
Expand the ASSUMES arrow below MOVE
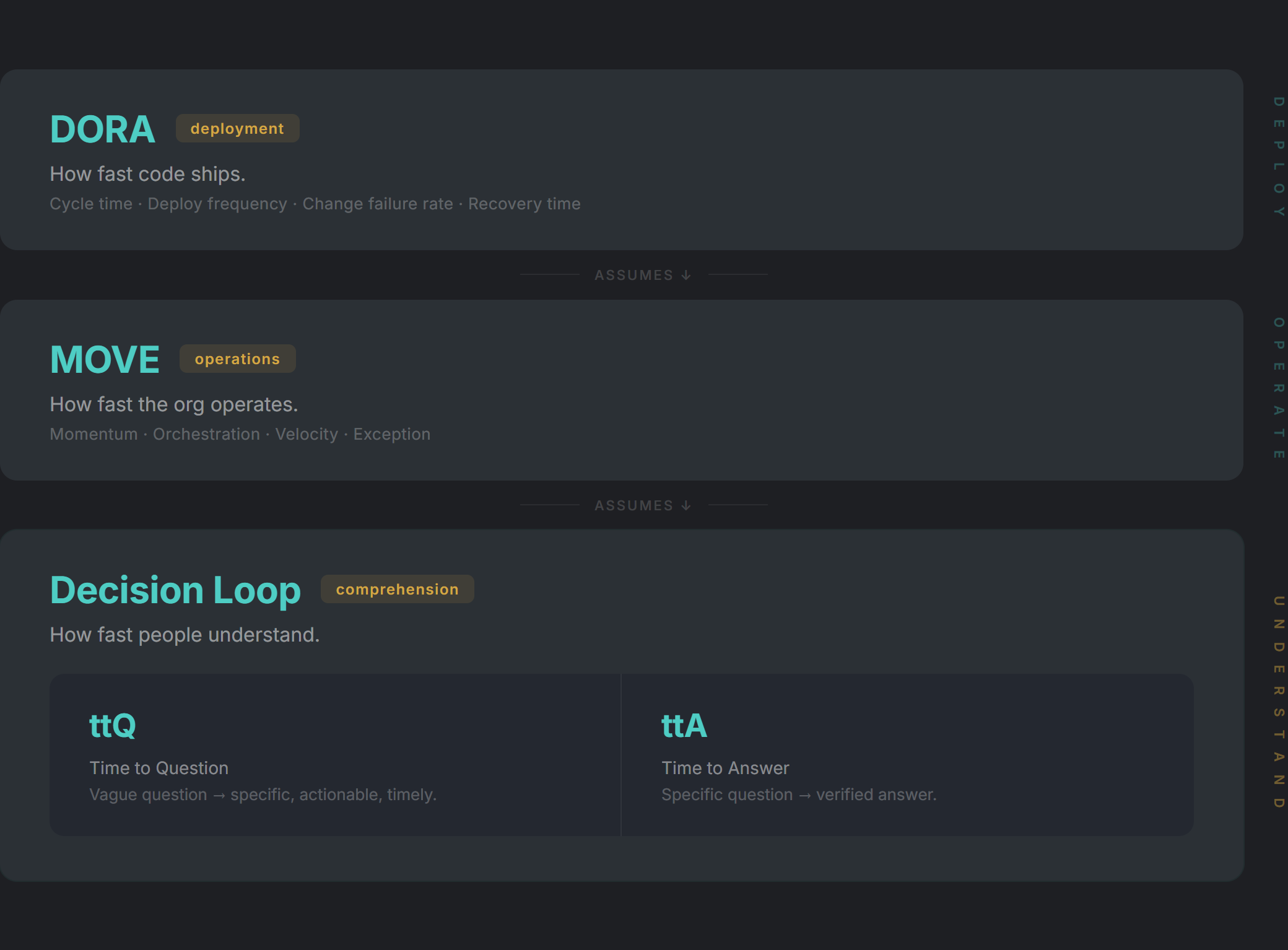pyautogui.click(x=643, y=505)
